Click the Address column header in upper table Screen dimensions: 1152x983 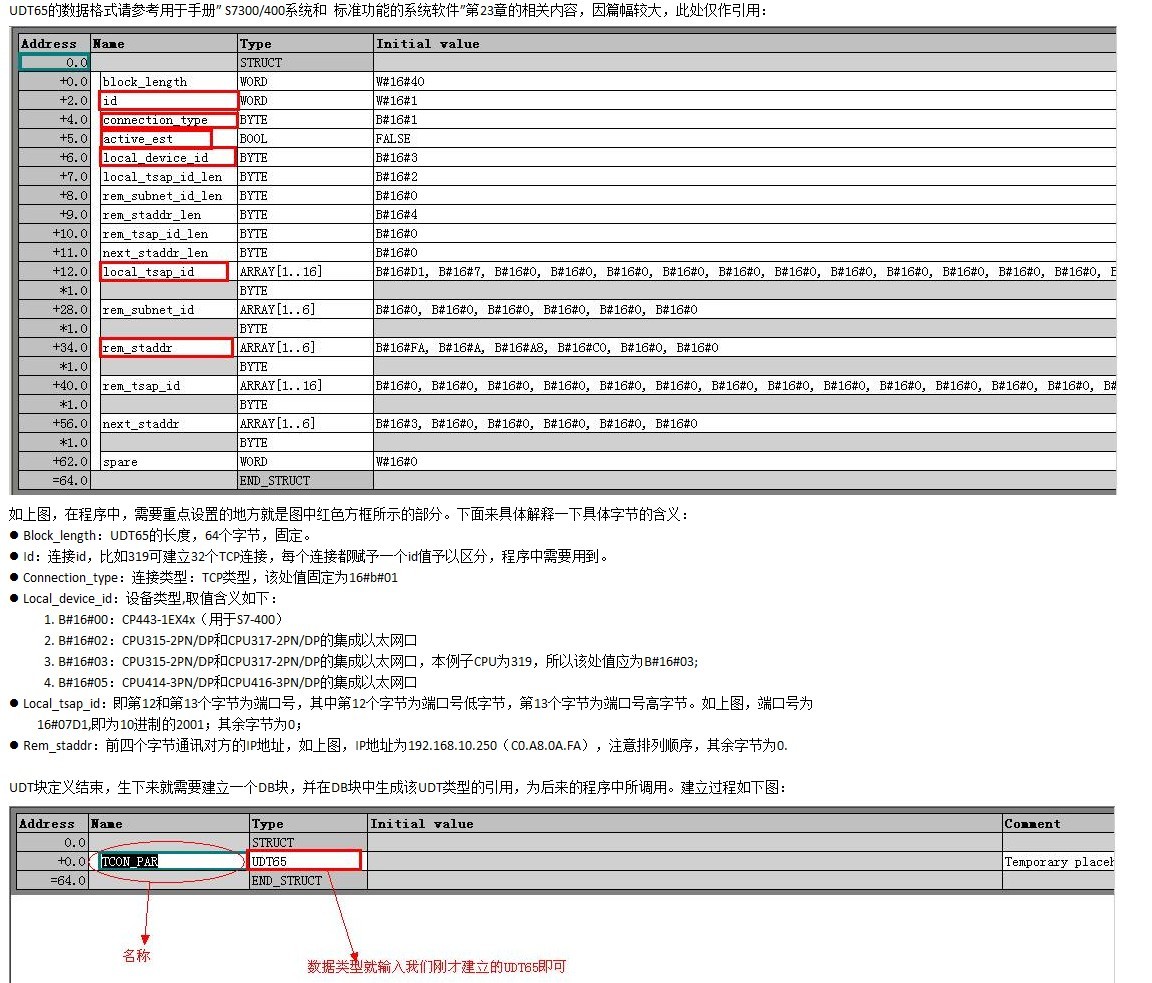tap(54, 44)
